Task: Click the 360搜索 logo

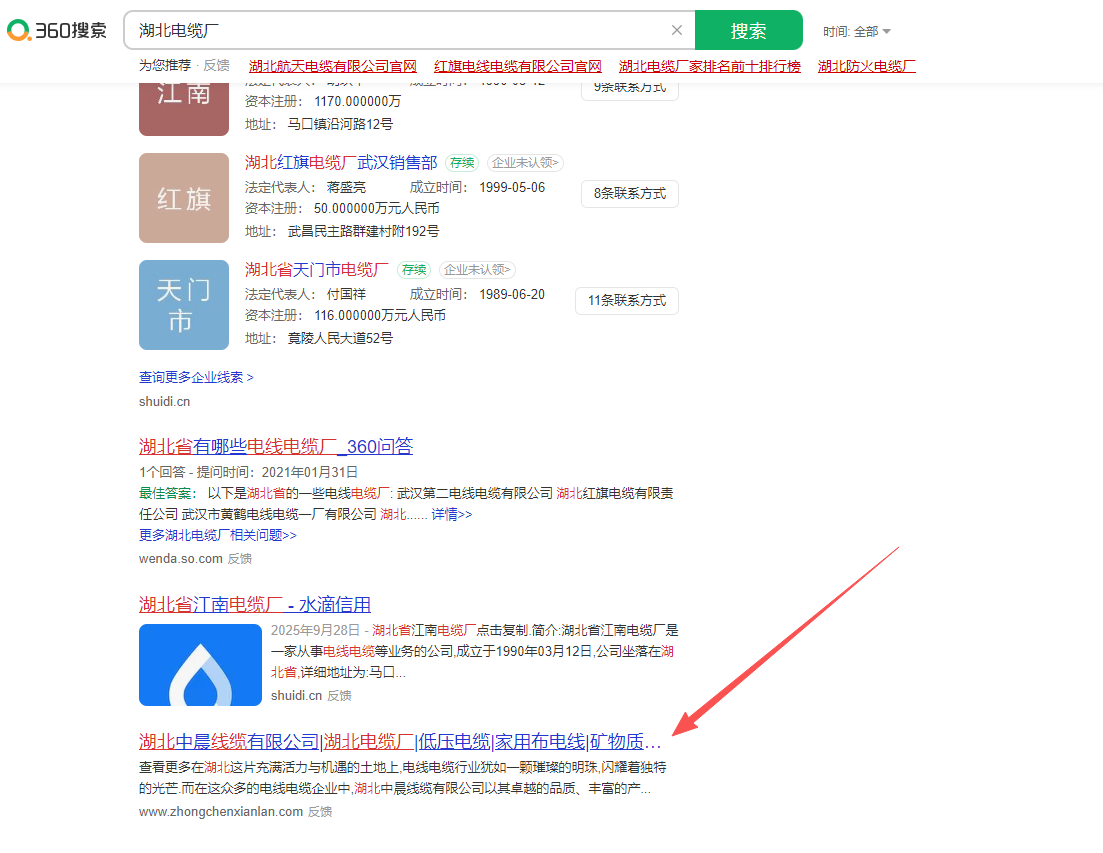Action: click(57, 31)
